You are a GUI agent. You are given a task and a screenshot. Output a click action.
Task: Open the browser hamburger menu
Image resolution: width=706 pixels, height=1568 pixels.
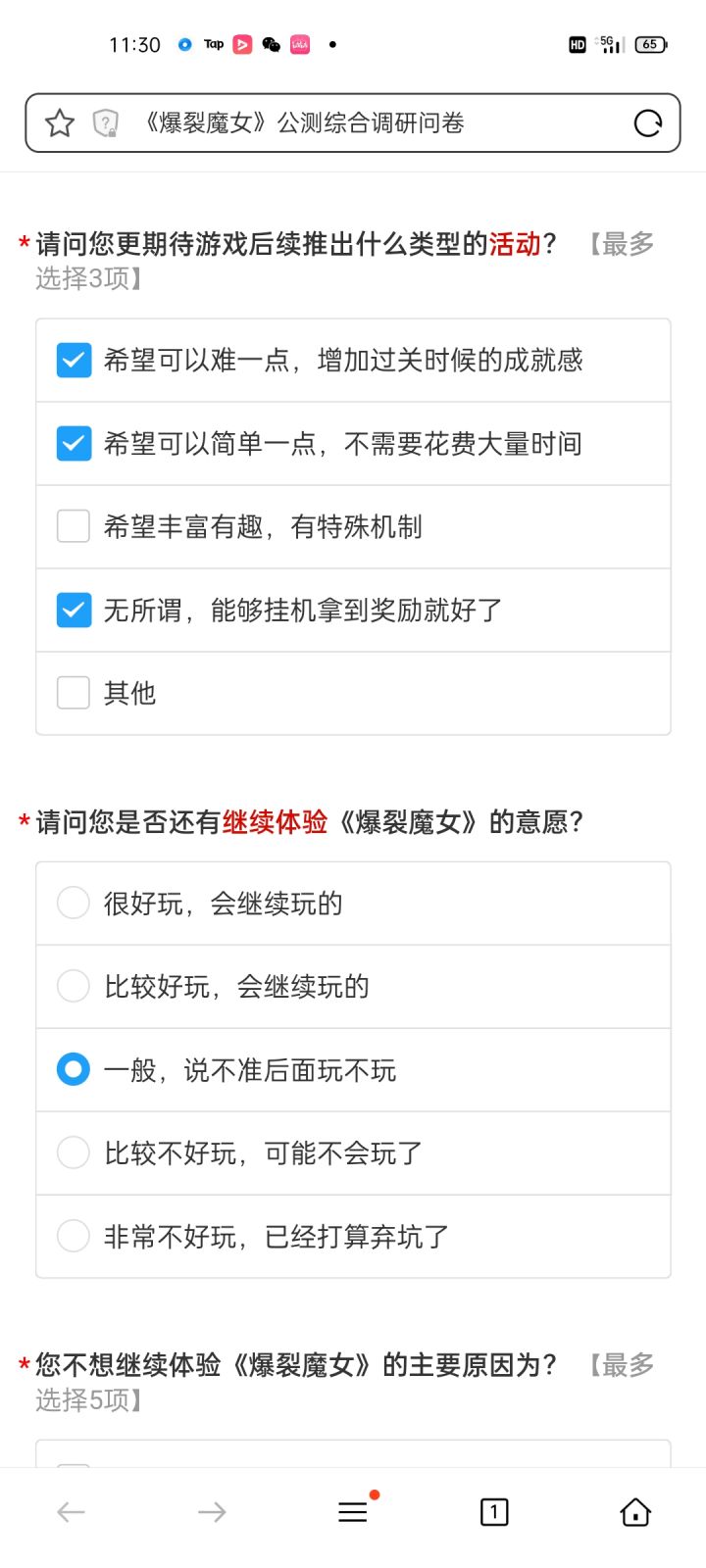tap(353, 1512)
